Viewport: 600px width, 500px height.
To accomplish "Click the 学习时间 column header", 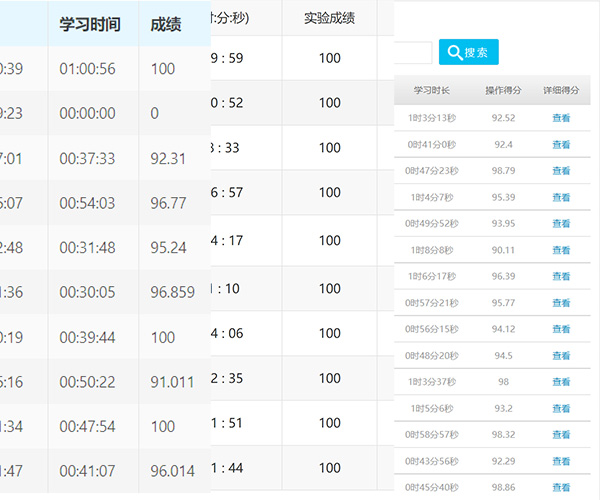I will point(87,23).
